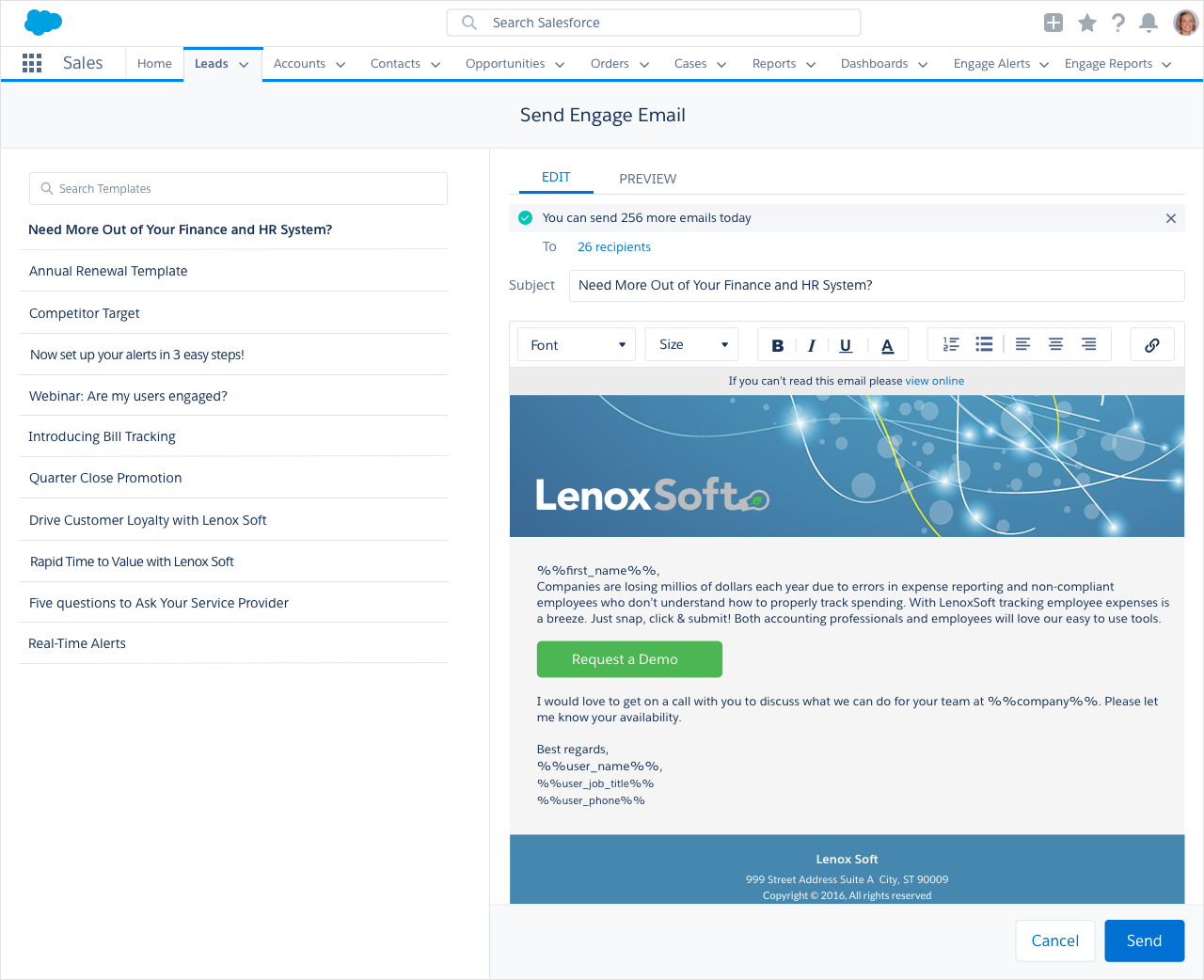Expand the Cases tab chevron
1204x980 pixels.
pyautogui.click(x=721, y=65)
